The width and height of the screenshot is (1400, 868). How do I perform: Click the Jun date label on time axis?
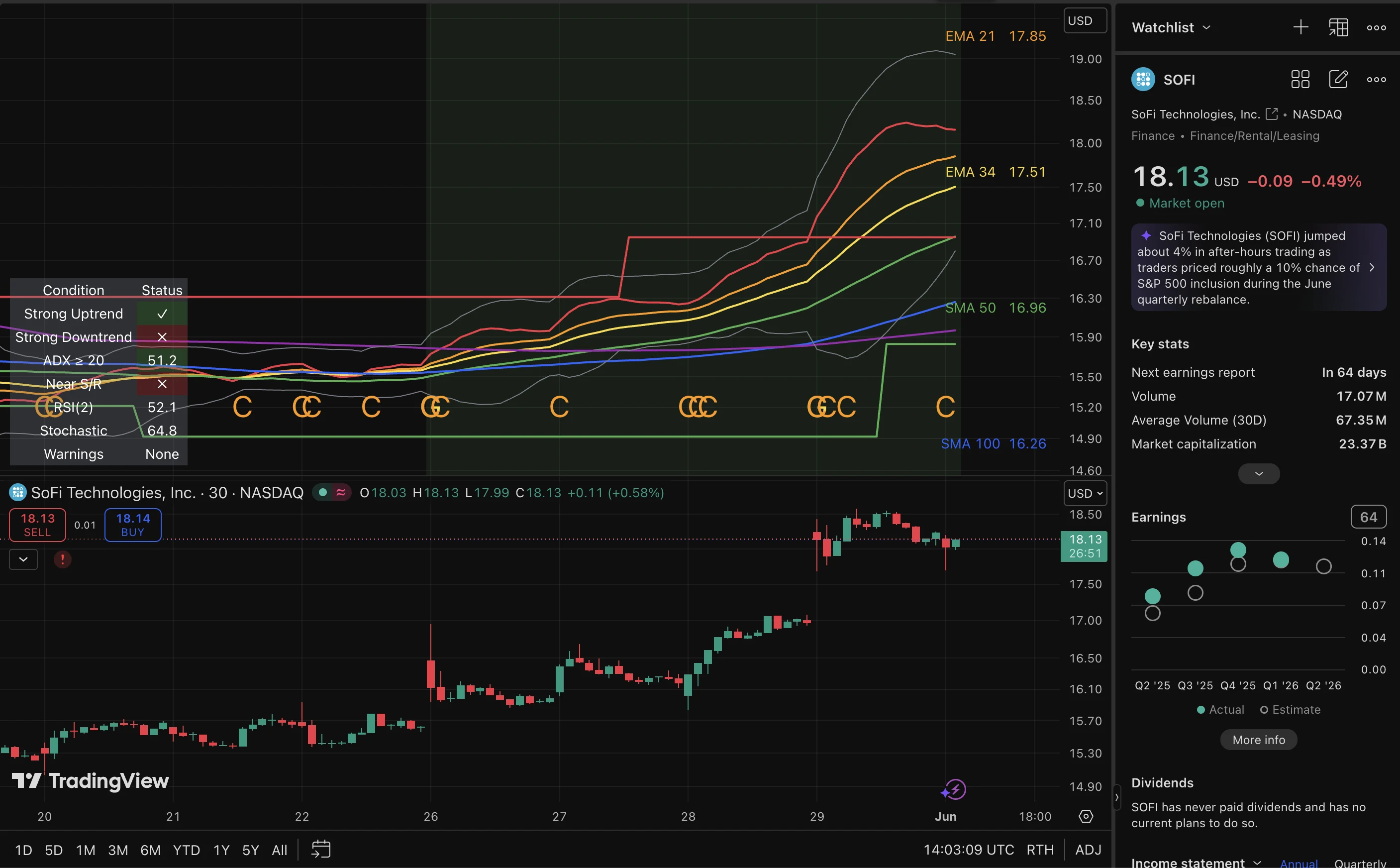click(x=946, y=816)
